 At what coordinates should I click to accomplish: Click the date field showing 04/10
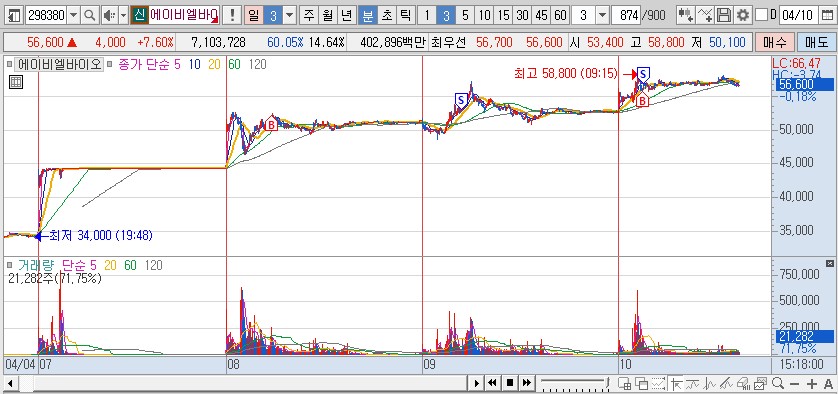point(798,15)
